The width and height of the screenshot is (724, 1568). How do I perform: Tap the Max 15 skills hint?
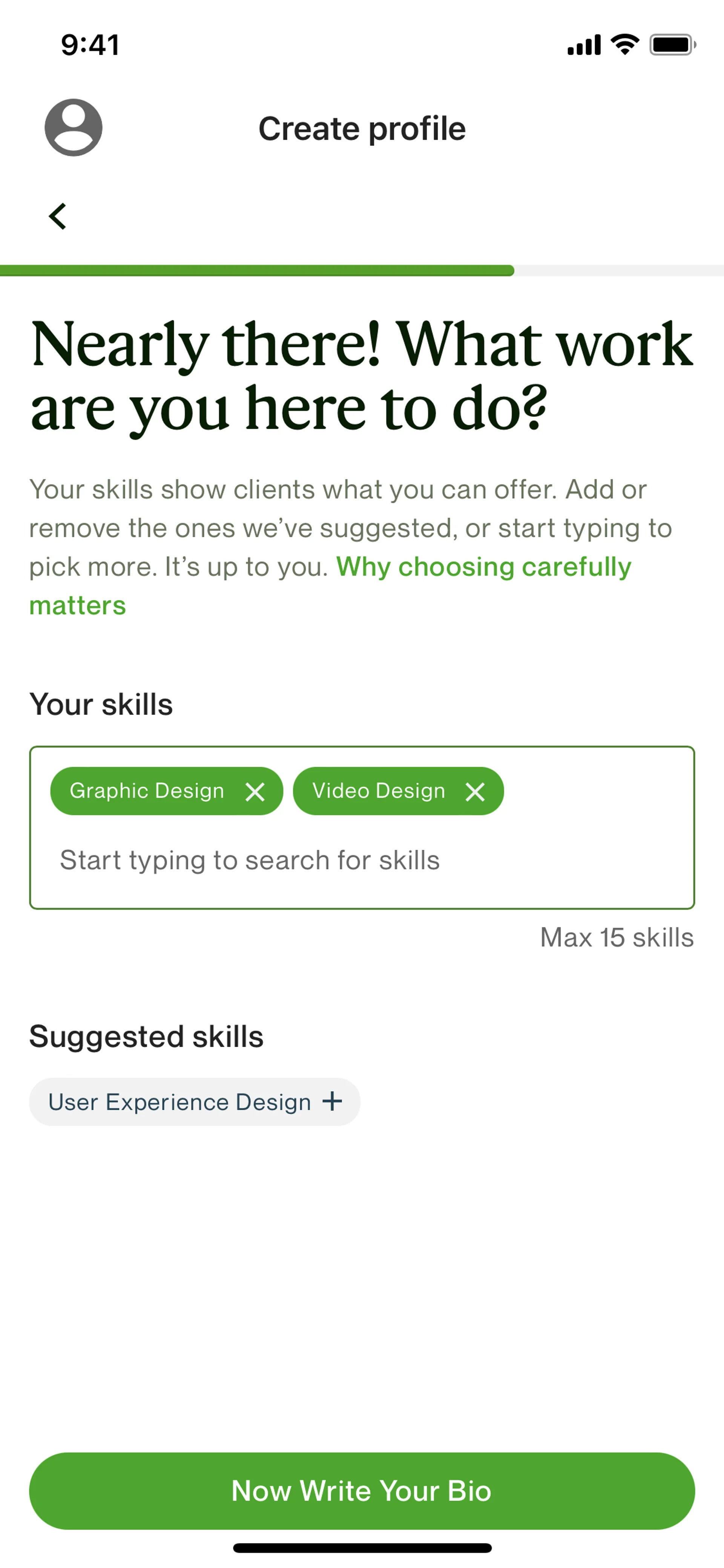[x=616, y=937]
